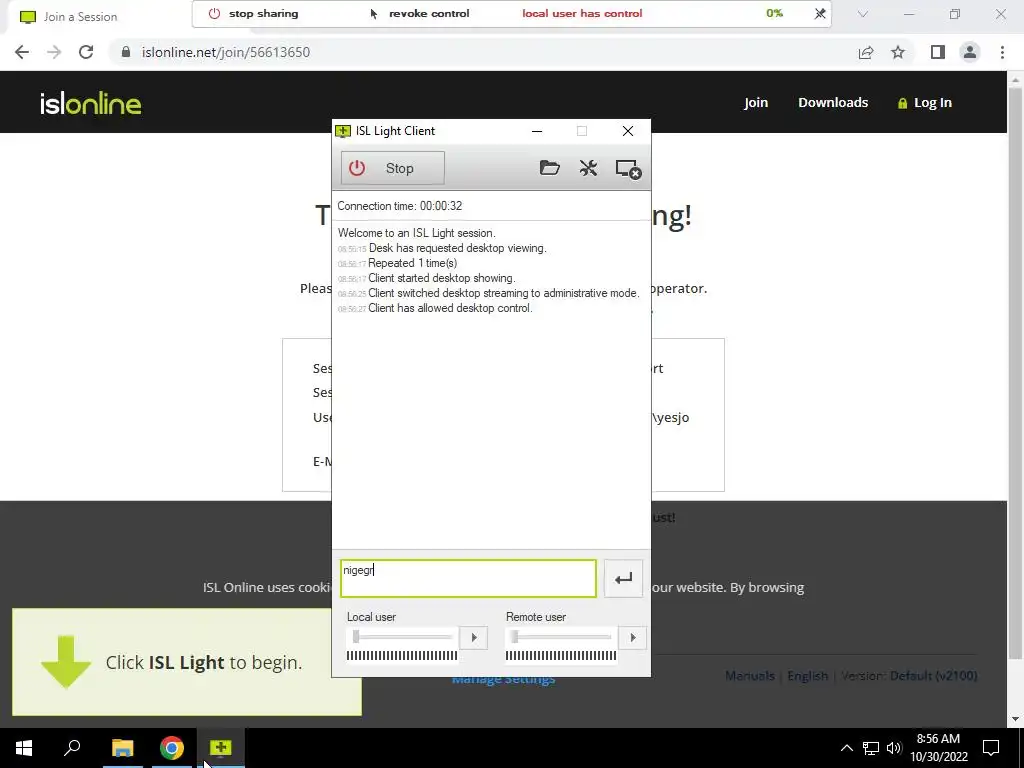Click the site lock icon in the address bar
The width and height of the screenshot is (1024, 768).
125,52
